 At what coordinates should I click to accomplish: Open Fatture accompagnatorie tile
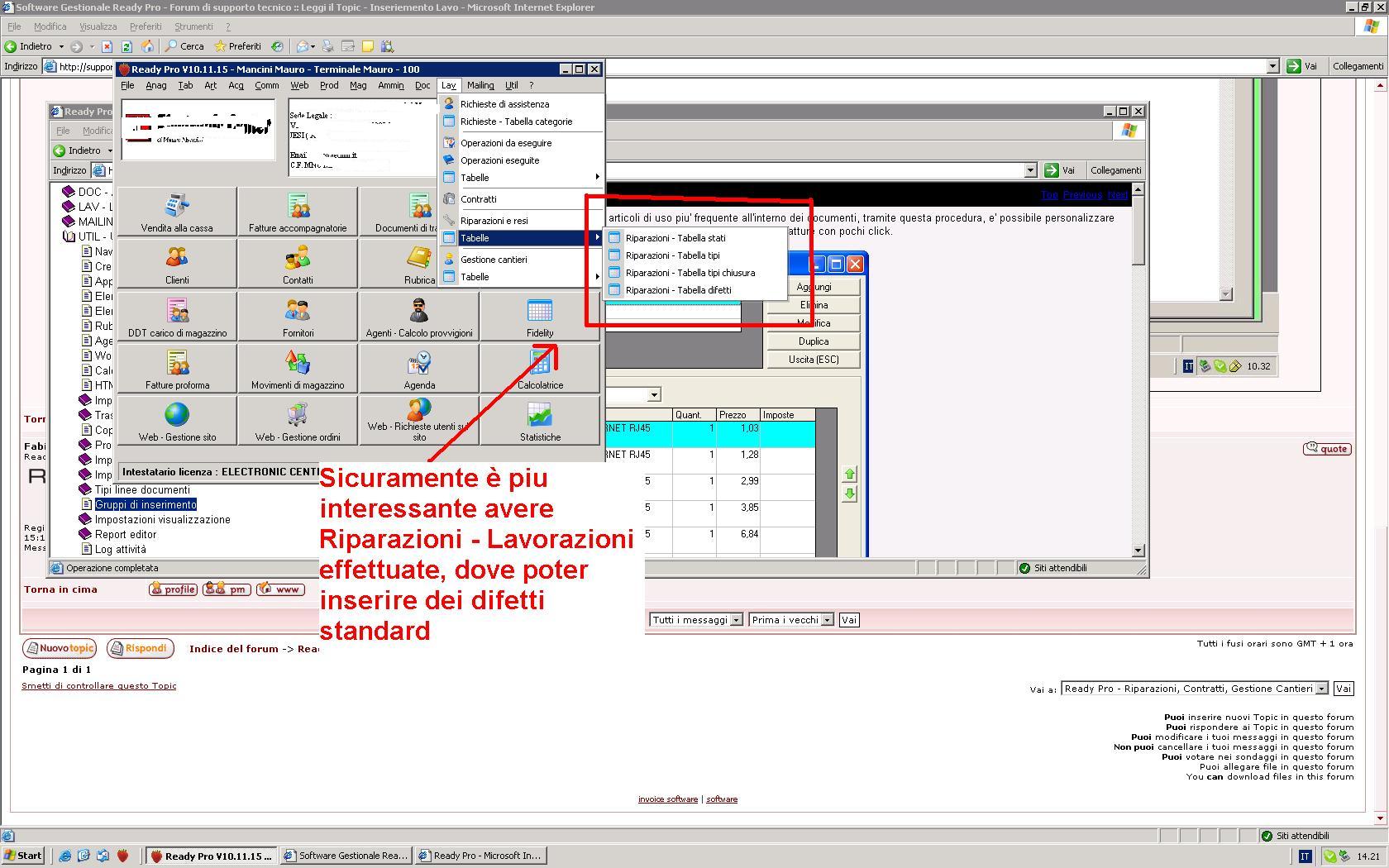pos(298,212)
